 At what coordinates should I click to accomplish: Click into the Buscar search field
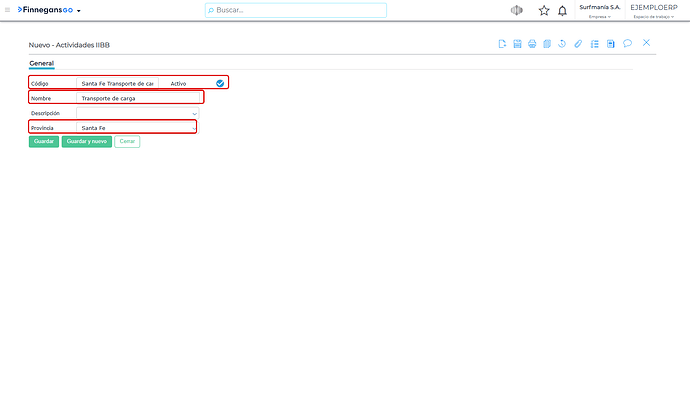(296, 10)
